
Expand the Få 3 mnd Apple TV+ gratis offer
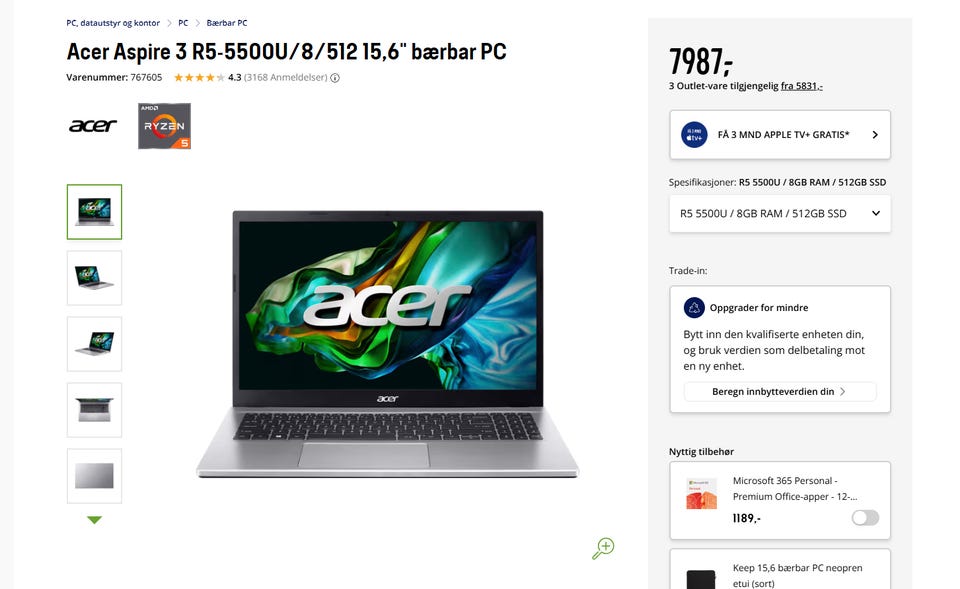coord(780,135)
